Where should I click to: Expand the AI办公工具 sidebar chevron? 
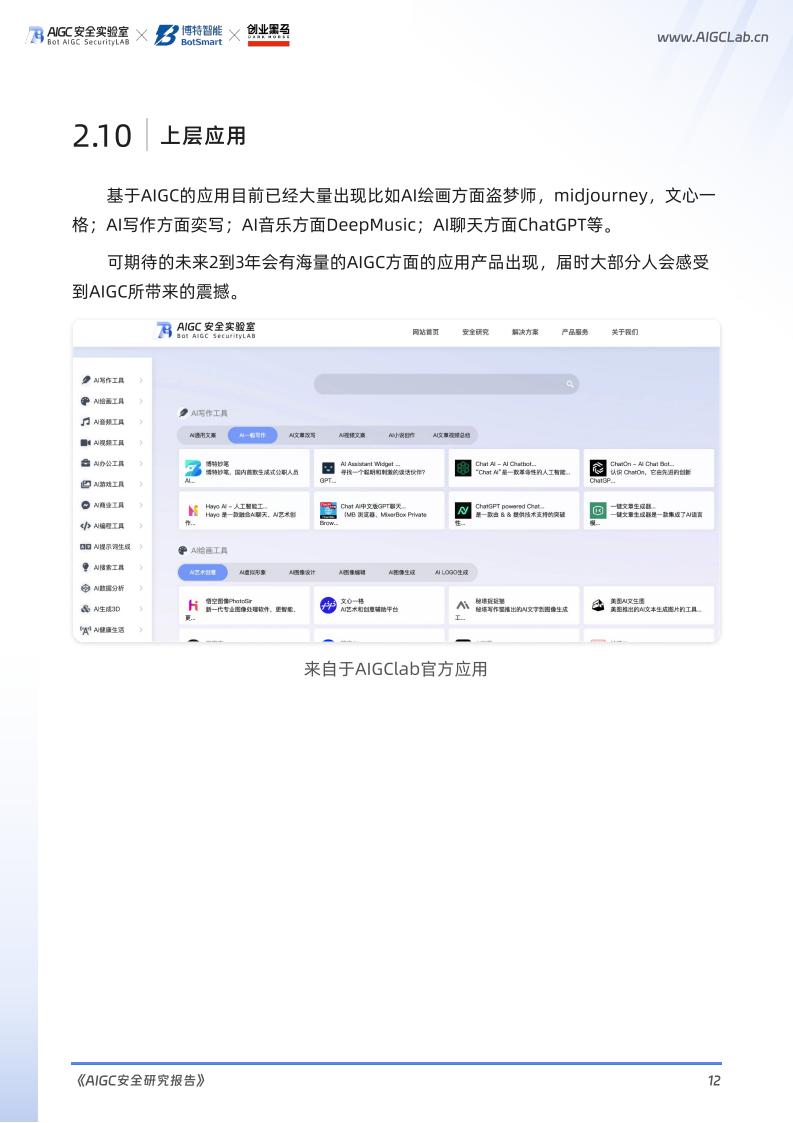[x=141, y=463]
